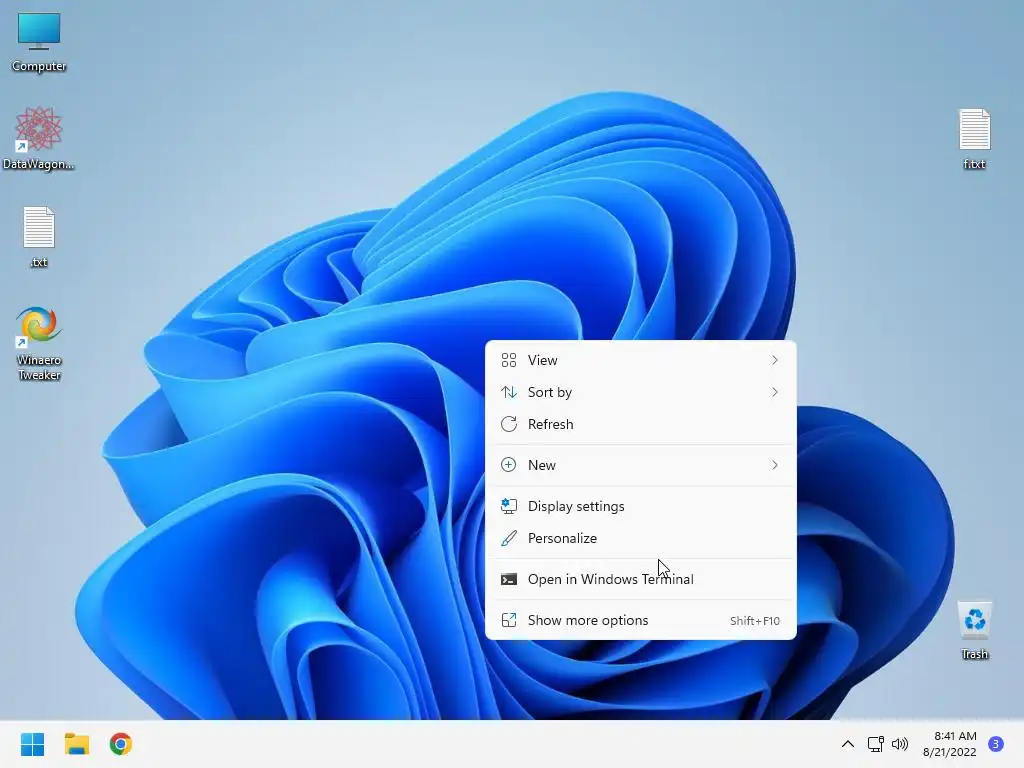Select the f.txt file icon
The width and height of the screenshot is (1024, 768).
[974, 139]
